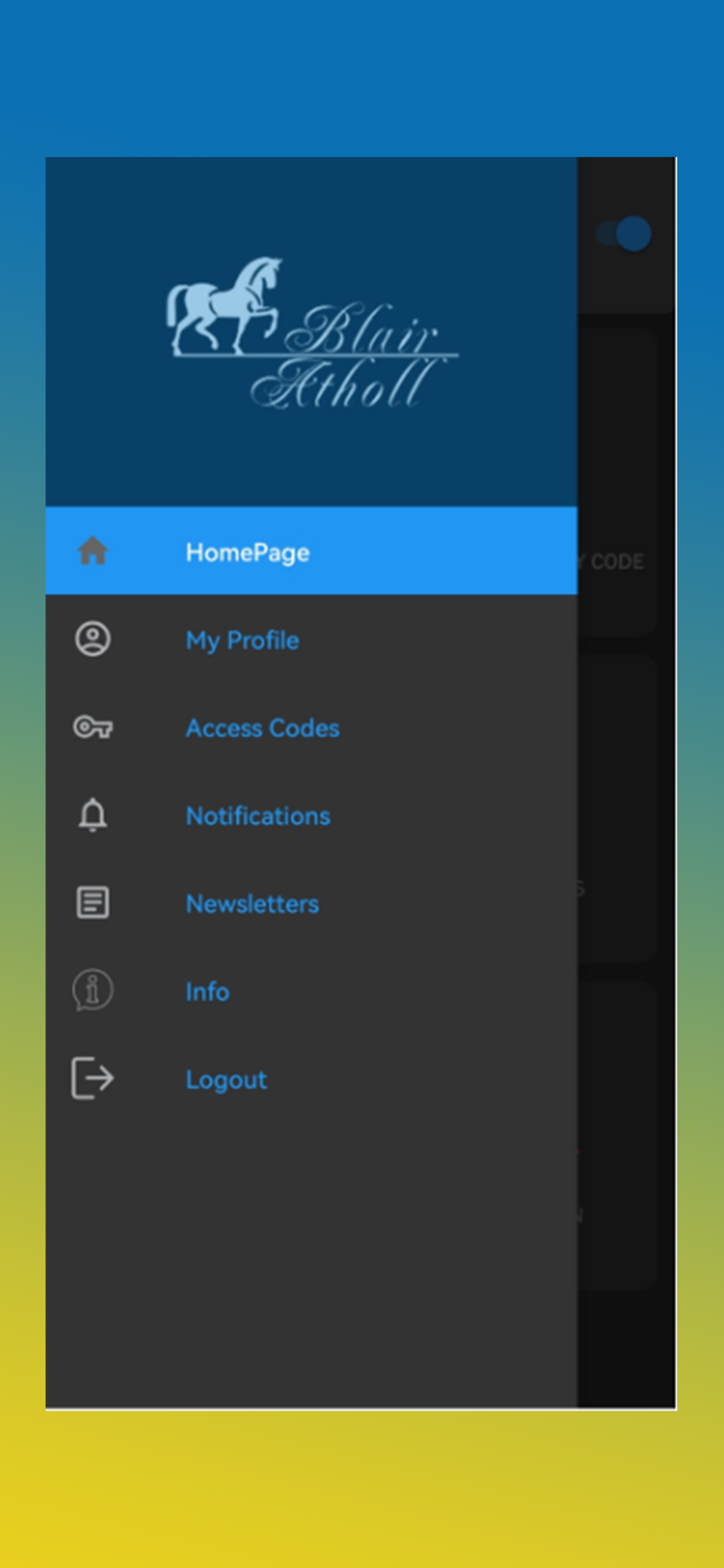Open My Profile from the drawer
Image resolution: width=724 pixels, height=1568 pixels.
pyautogui.click(x=311, y=639)
